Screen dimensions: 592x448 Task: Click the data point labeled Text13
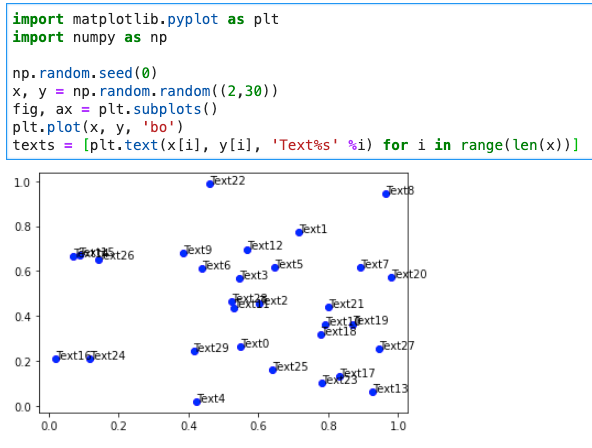(373, 392)
